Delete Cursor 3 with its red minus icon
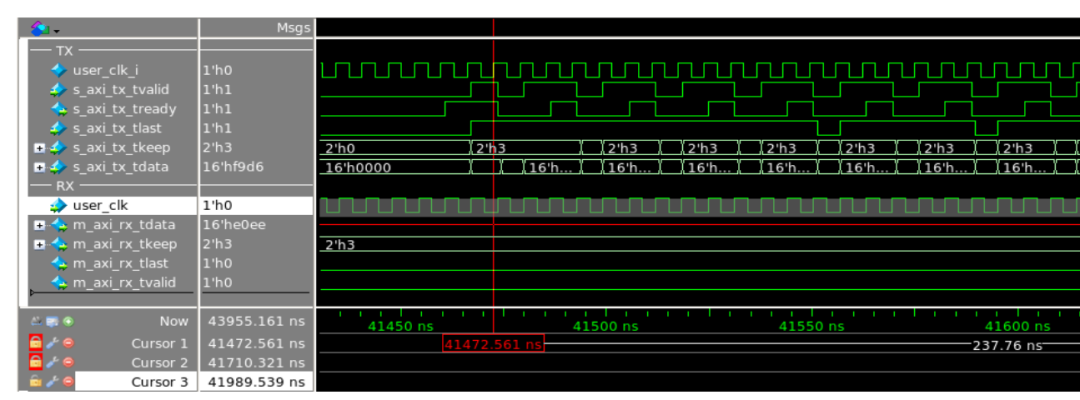The image size is (1080, 400). pyautogui.click(x=68, y=381)
